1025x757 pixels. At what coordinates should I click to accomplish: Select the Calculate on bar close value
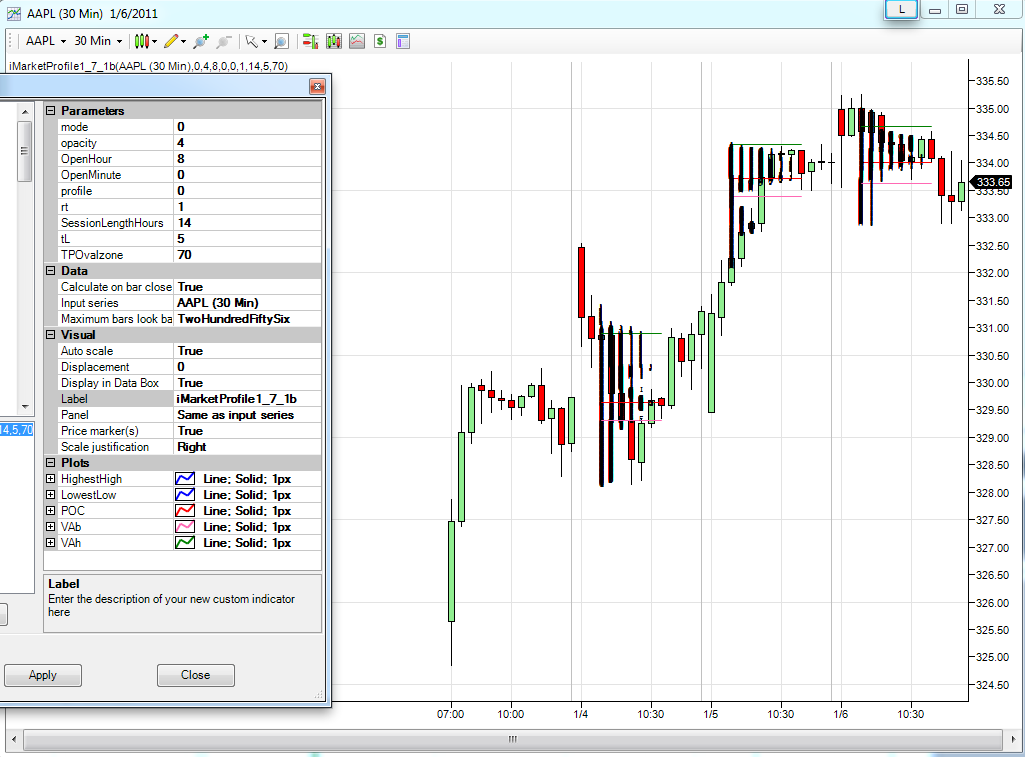tap(248, 287)
